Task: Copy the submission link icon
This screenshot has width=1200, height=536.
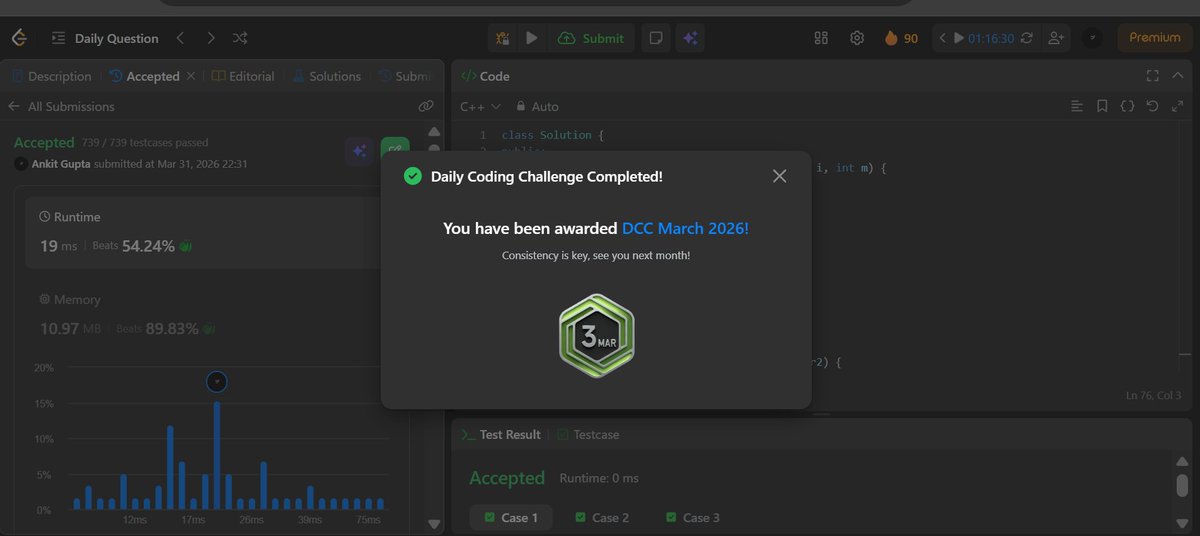Action: point(425,106)
